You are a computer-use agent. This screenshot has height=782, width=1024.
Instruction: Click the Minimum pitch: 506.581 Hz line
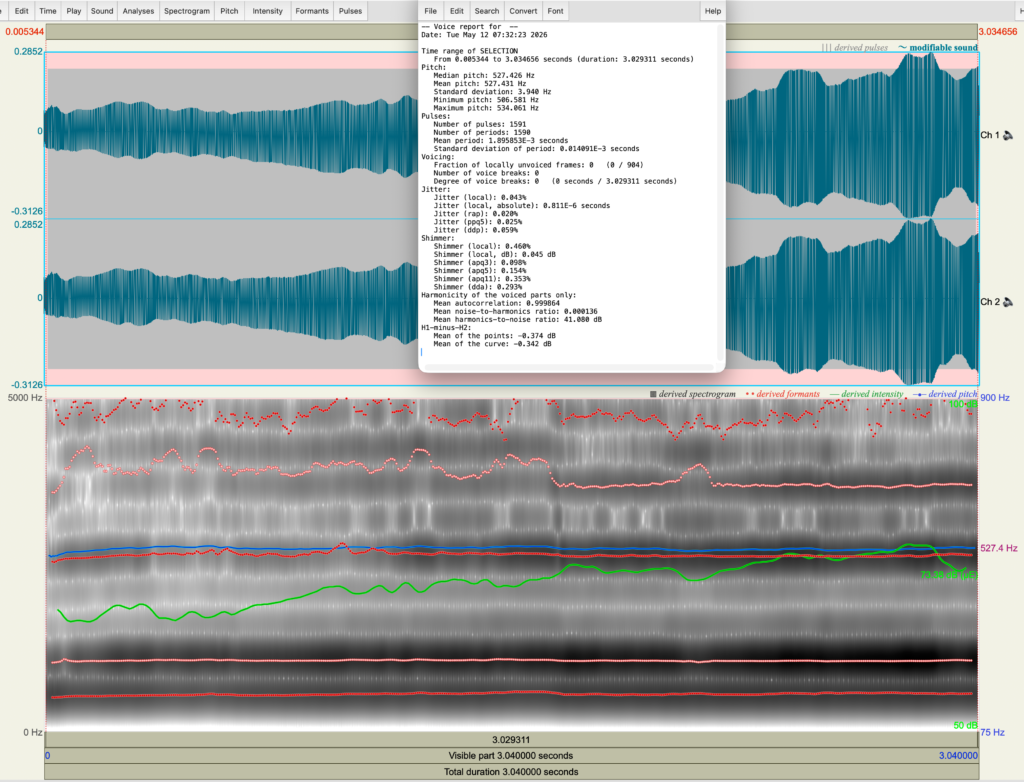tap(486, 100)
